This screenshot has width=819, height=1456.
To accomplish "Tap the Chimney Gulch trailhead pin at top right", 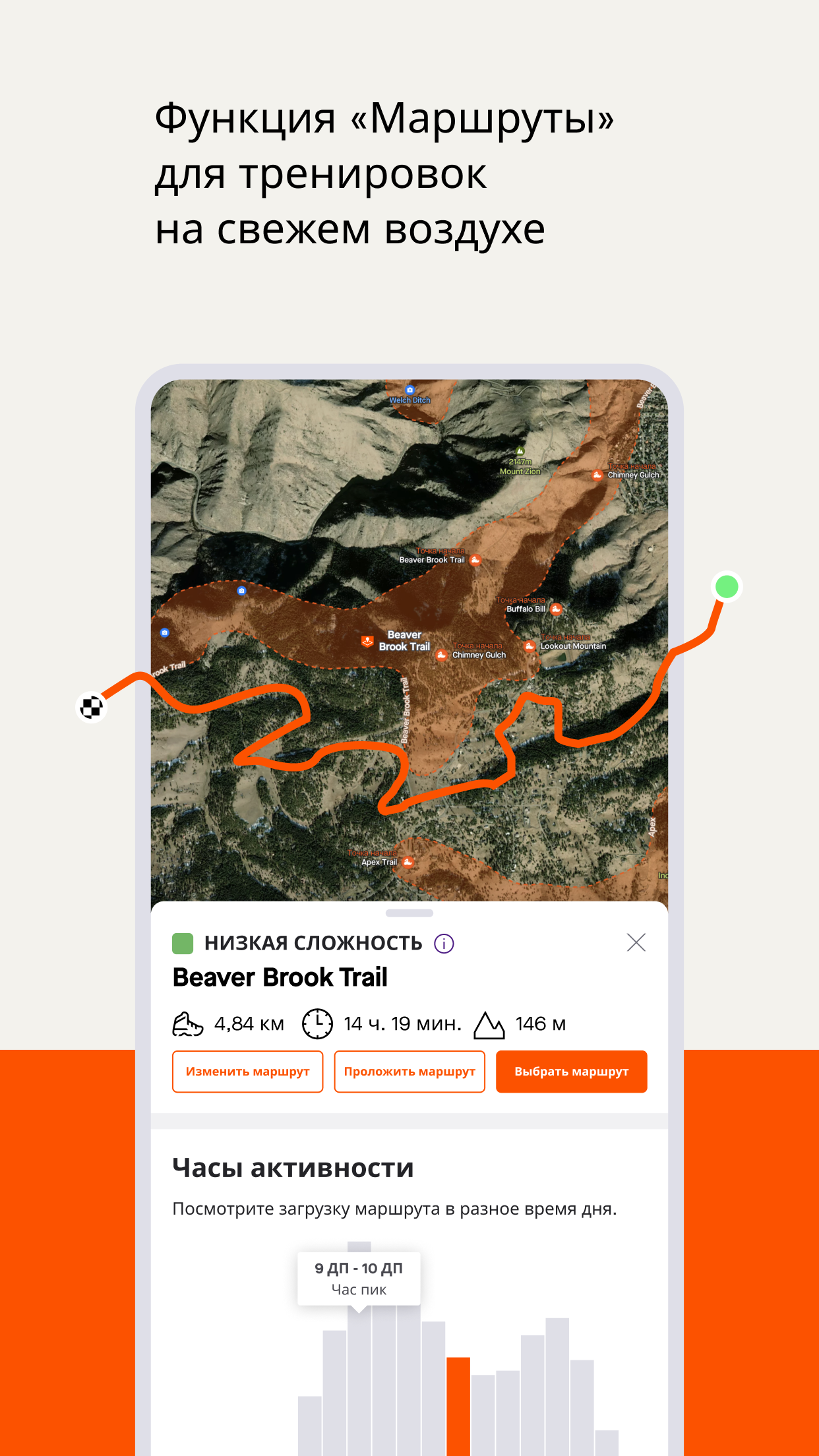I will coord(597,475).
